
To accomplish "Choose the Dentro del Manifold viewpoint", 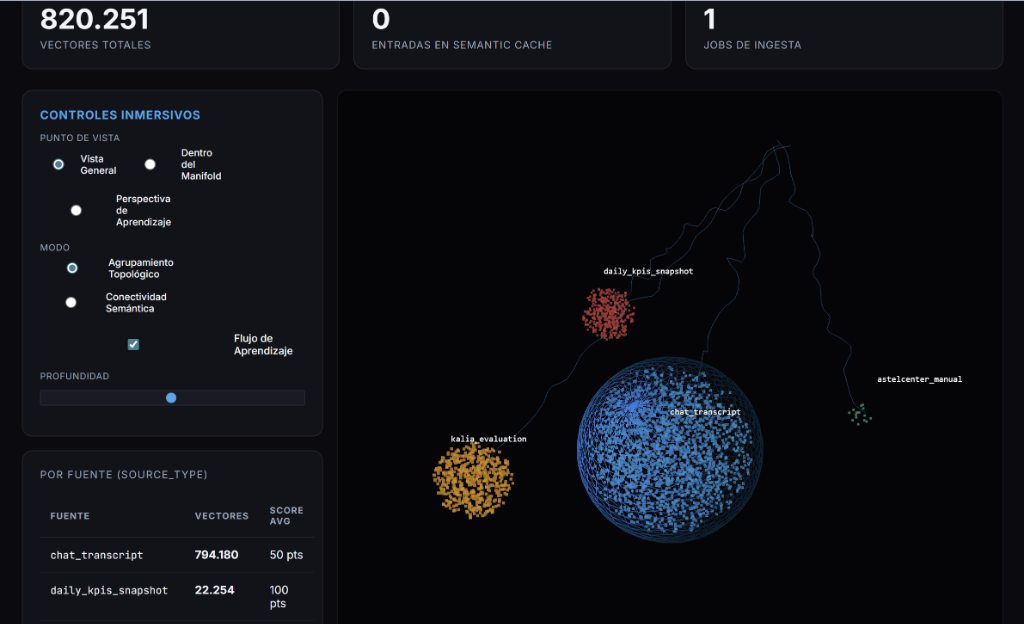I will [150, 164].
